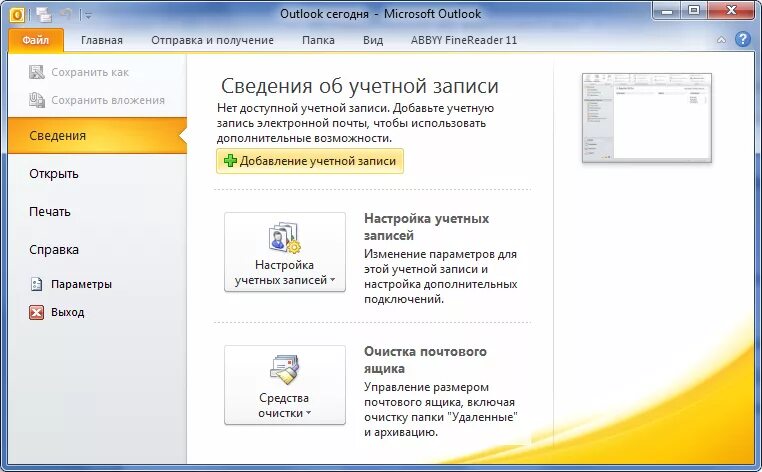Screen dimensions: 762x472
Task: Open Outlook help via the question mark icon
Action: click(x=743, y=39)
